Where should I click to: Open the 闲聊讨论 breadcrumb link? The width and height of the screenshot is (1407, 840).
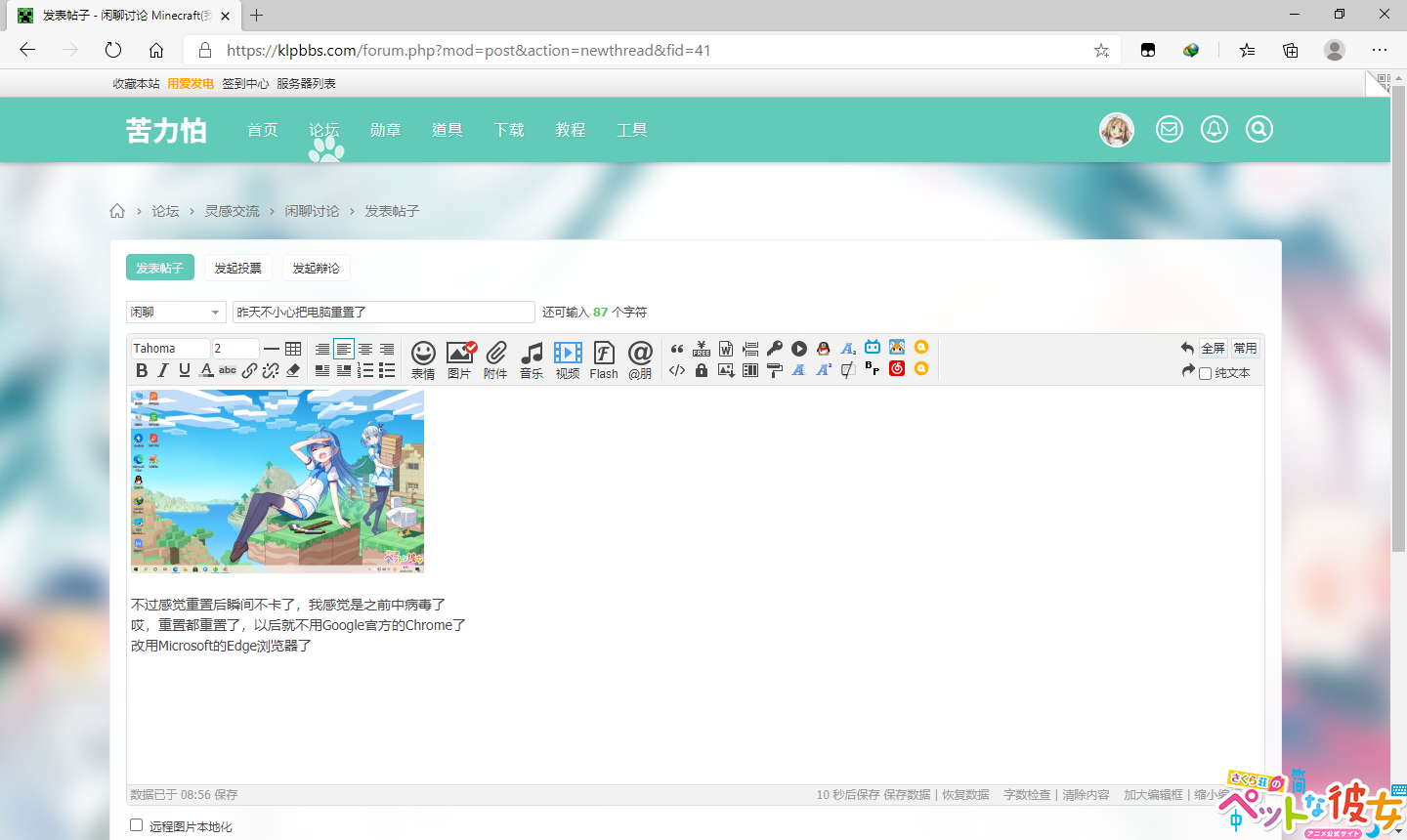pos(313,211)
